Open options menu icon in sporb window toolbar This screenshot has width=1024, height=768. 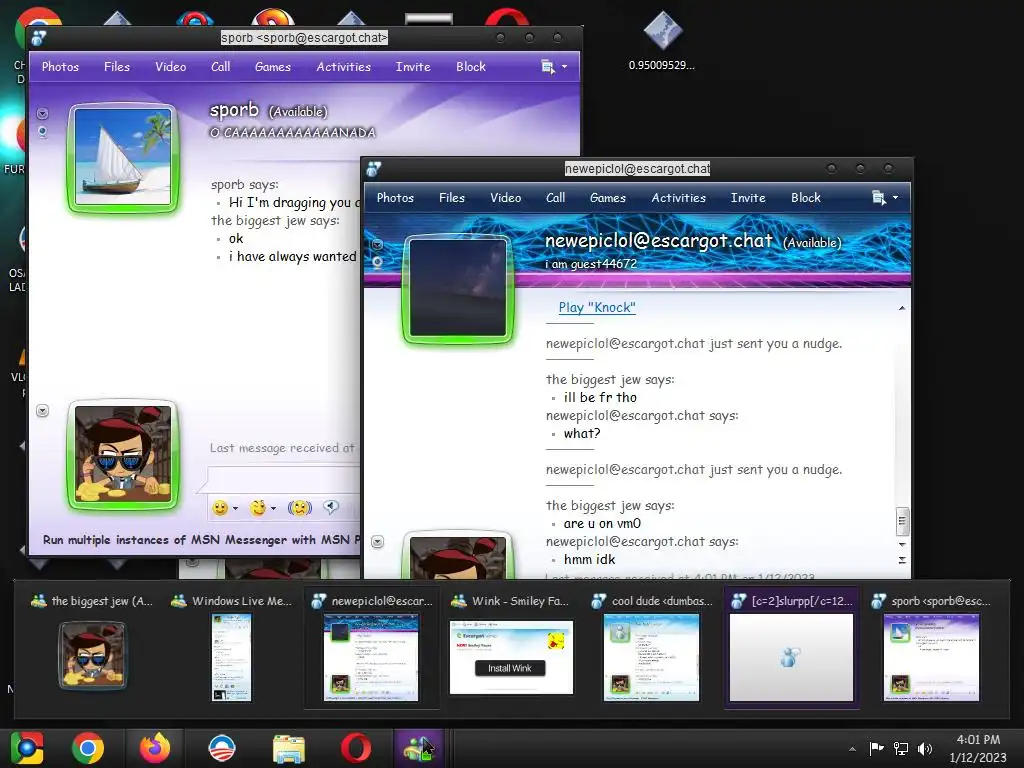[554, 67]
